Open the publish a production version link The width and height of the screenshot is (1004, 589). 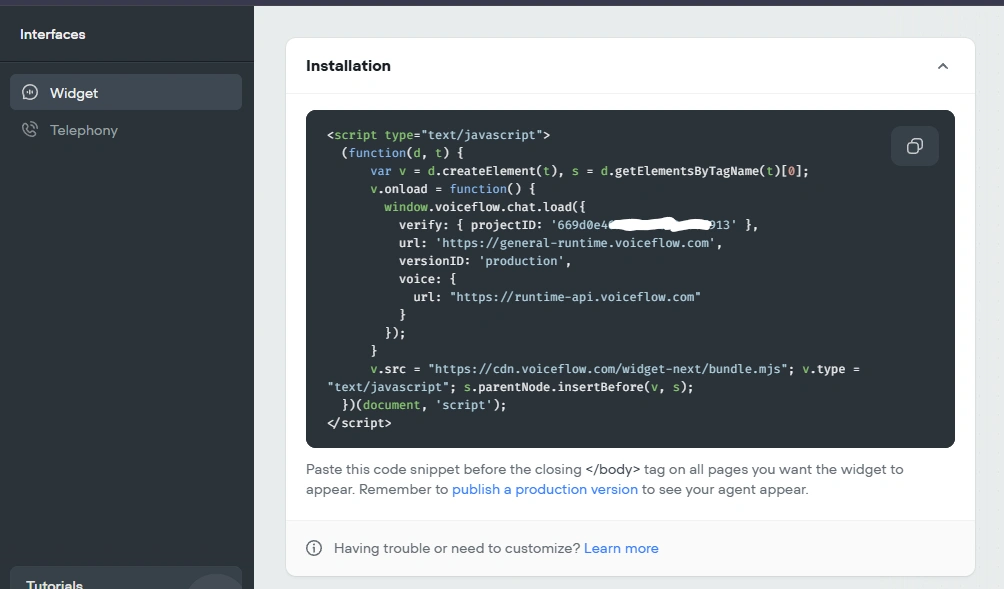point(544,489)
